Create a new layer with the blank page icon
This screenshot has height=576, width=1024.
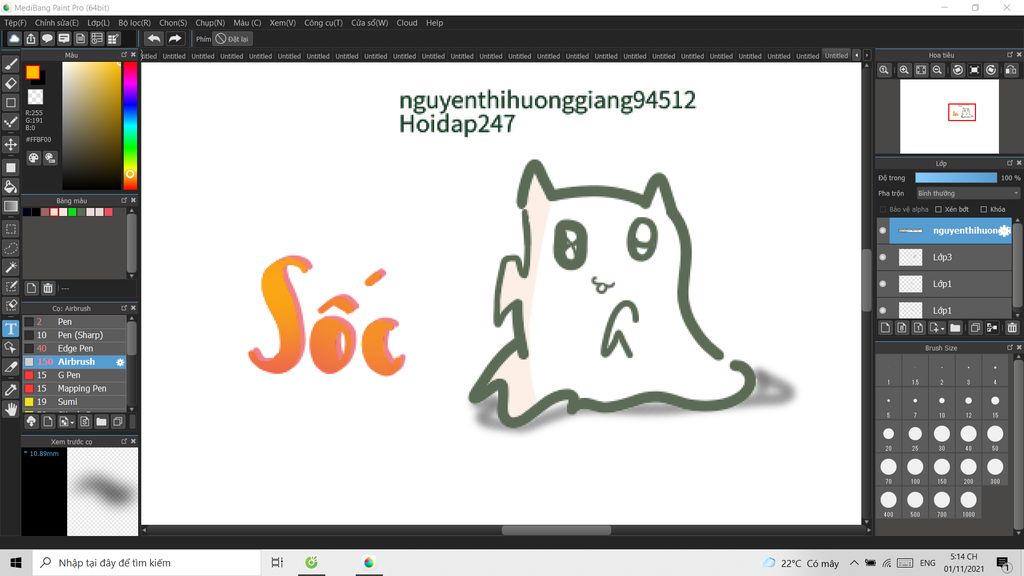[x=886, y=328]
